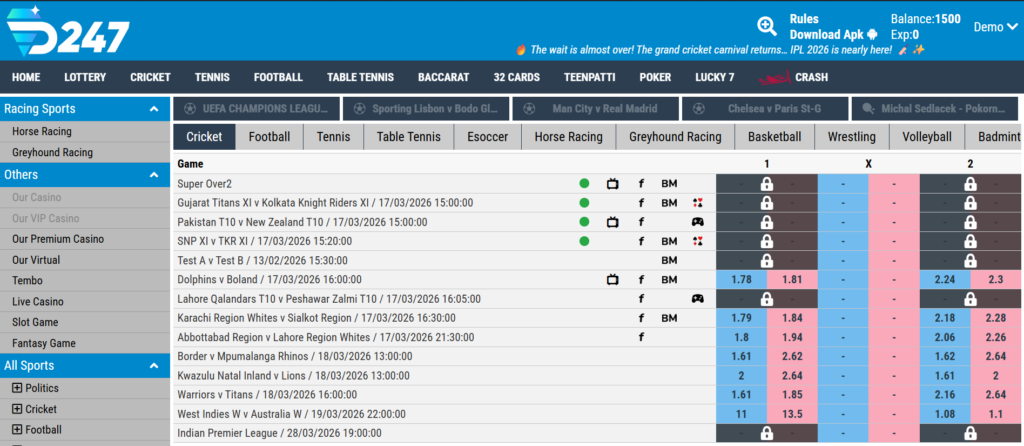Image resolution: width=1024 pixels, height=446 pixels.
Task: Click back odds 1.08 for Australia W
Action: coord(945,414)
